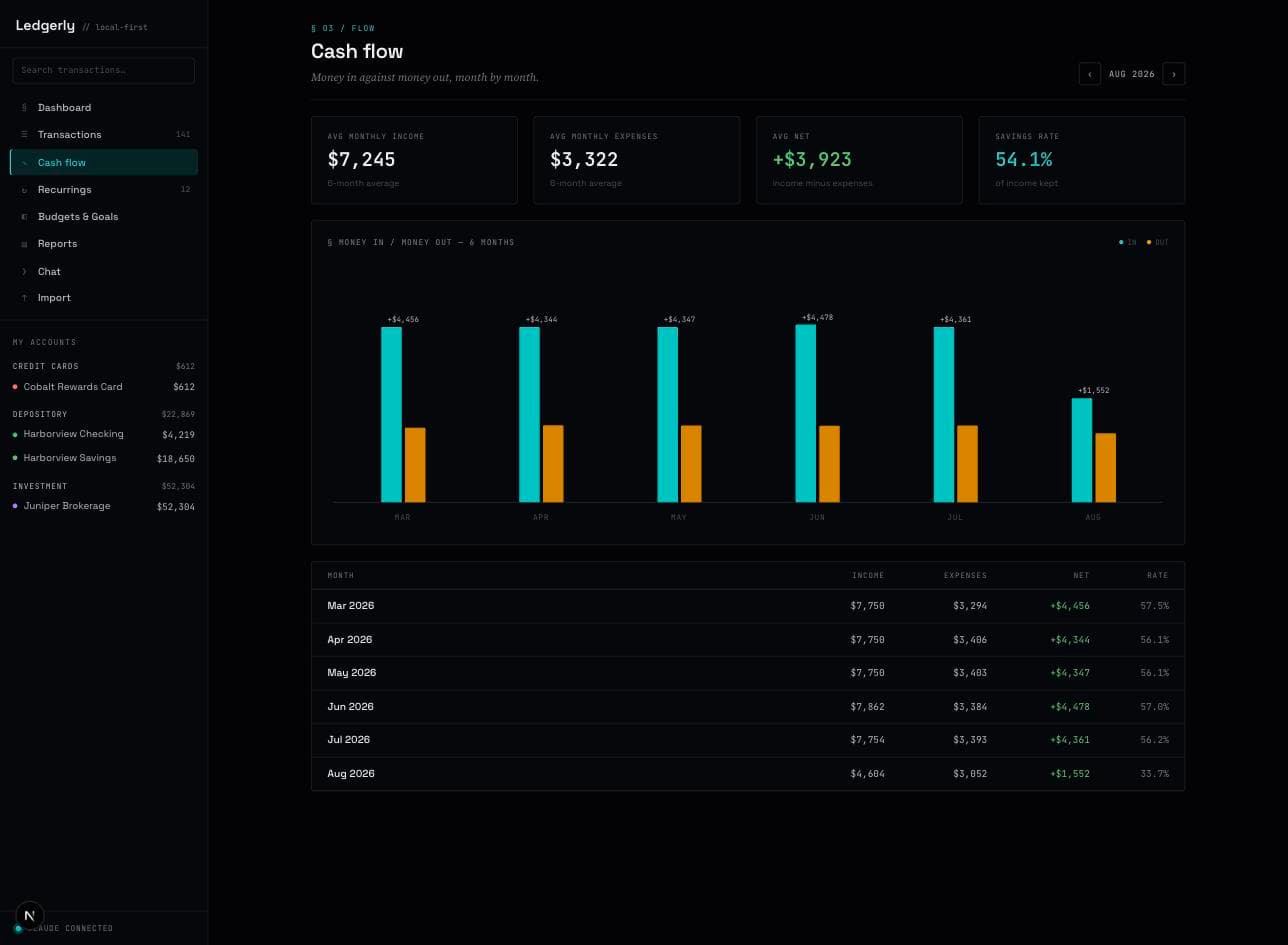Click the OUT legend orange dot

1149,242
